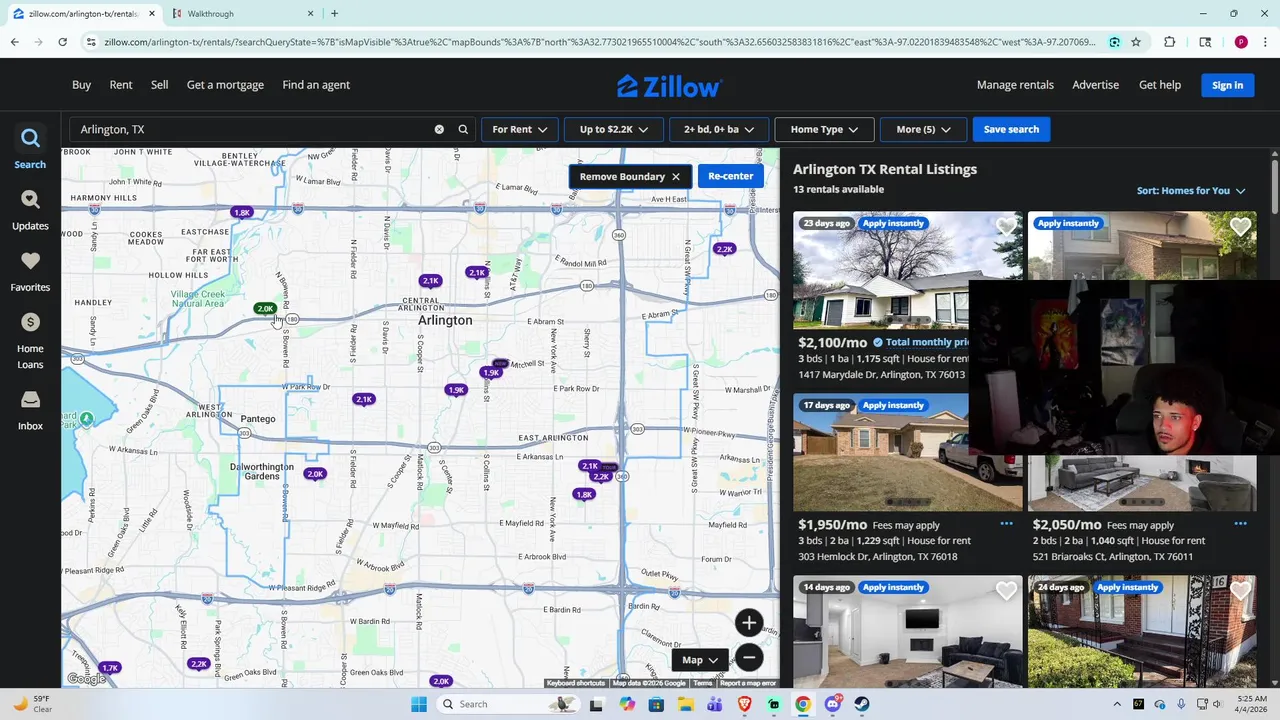The height and width of the screenshot is (720, 1280).
Task: Zoom out on the map
Action: (749, 658)
